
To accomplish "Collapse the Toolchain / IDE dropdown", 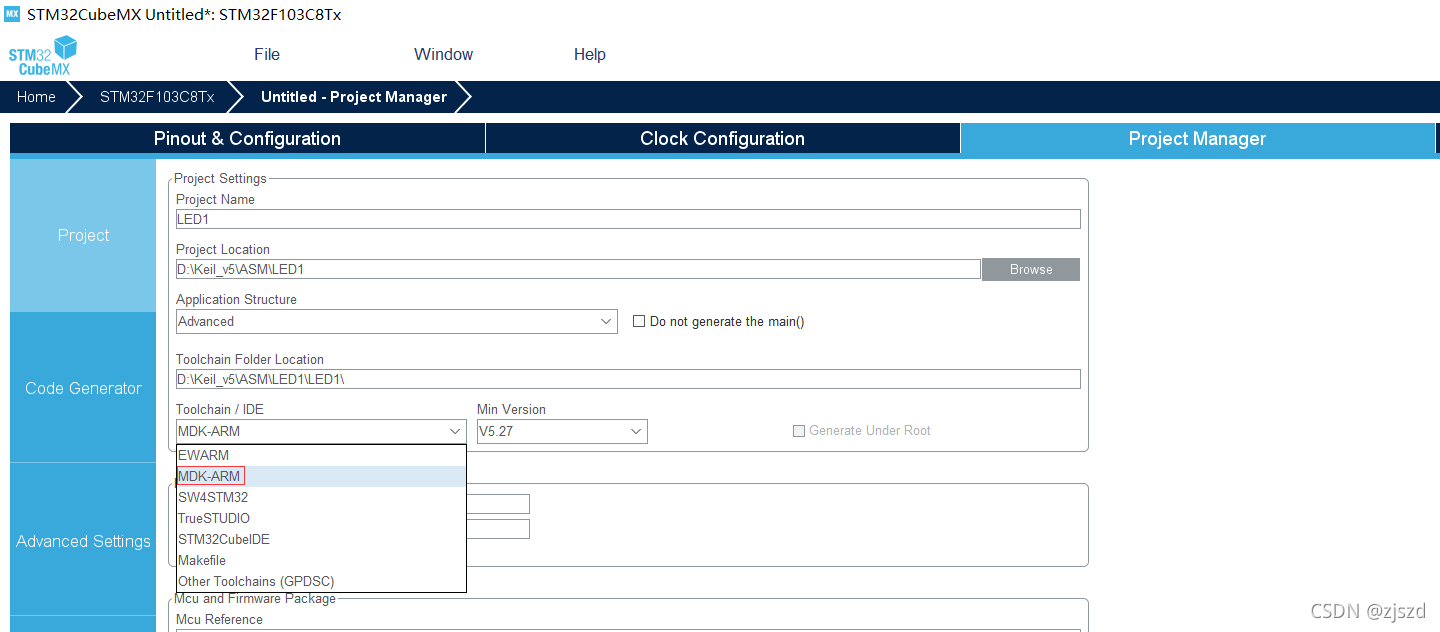I will pyautogui.click(x=321, y=431).
